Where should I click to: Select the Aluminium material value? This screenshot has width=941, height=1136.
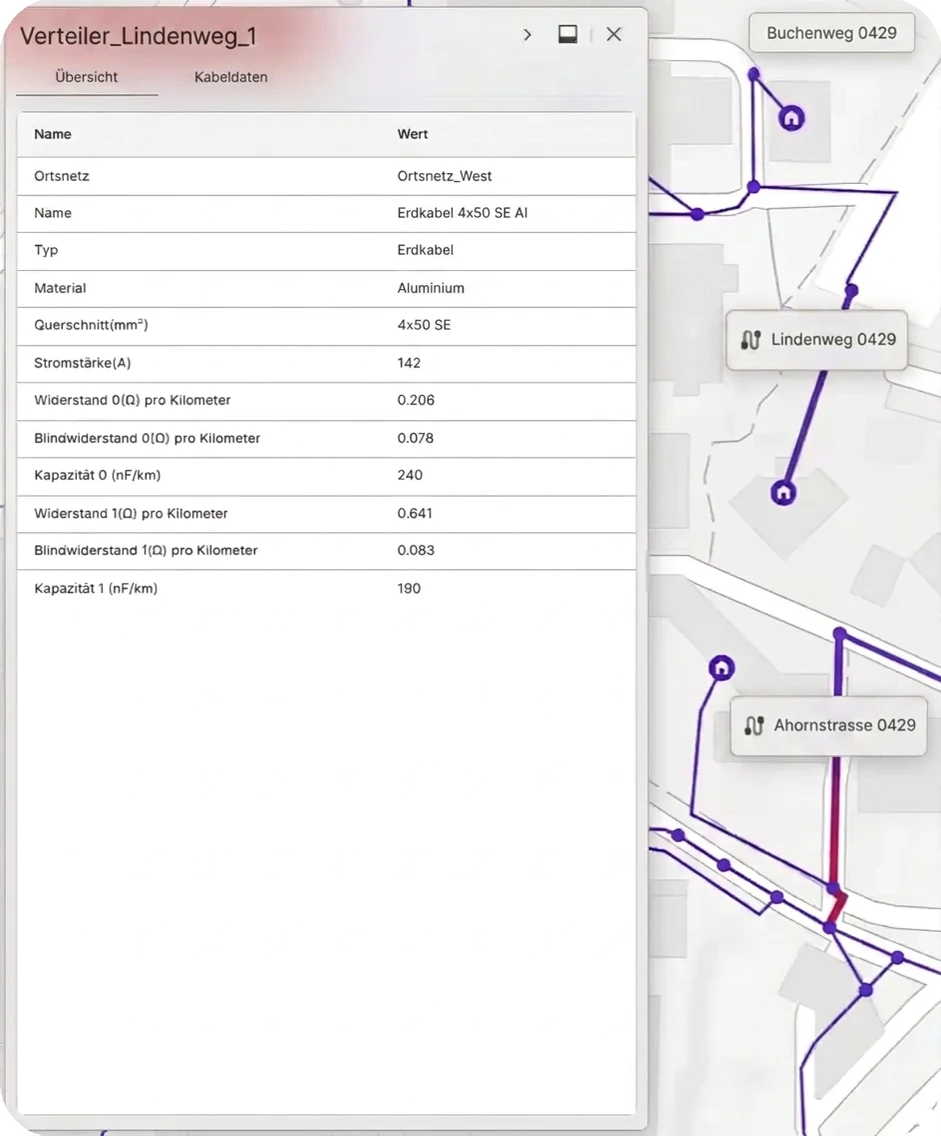(430, 288)
